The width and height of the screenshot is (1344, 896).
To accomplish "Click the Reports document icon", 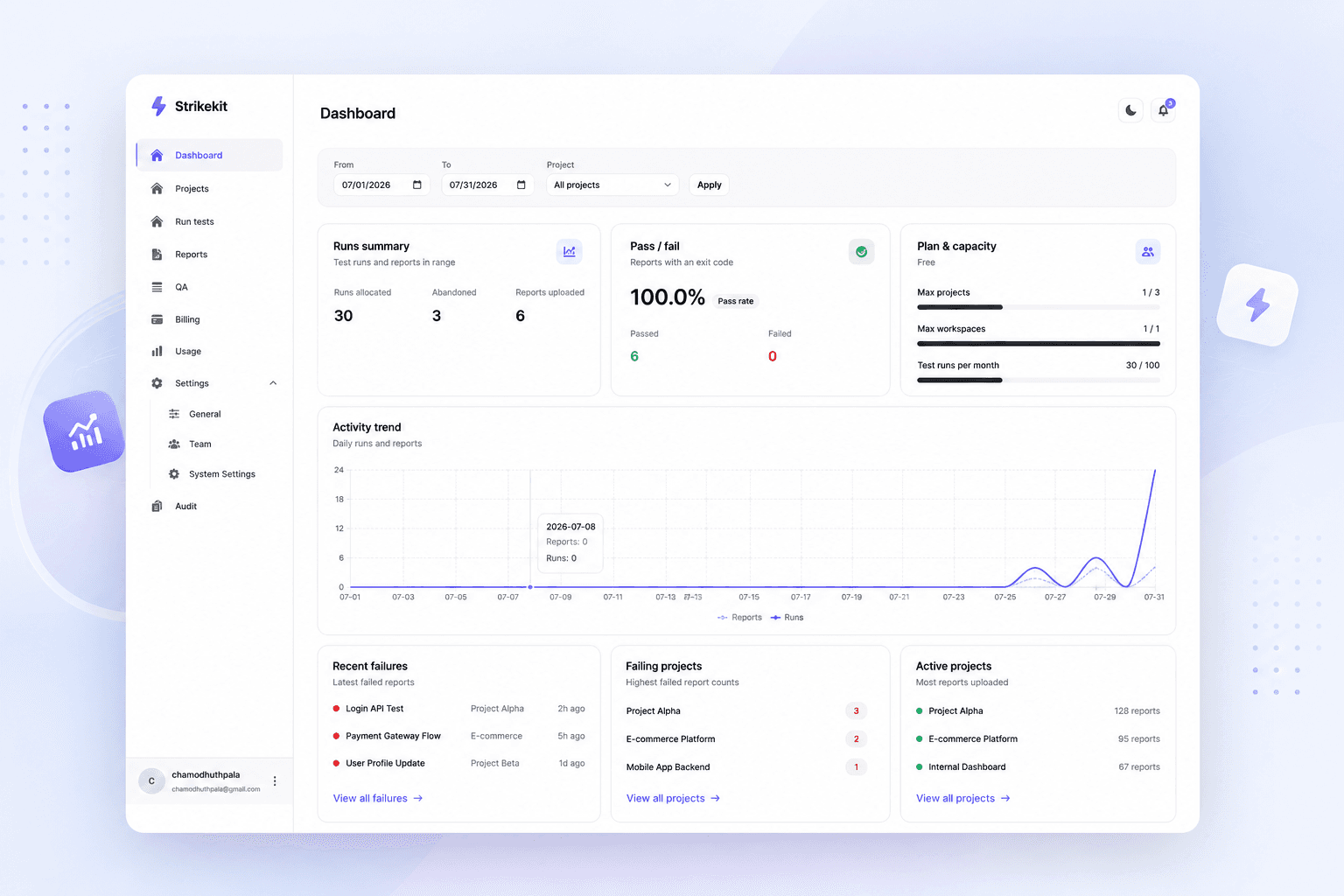I will click(157, 255).
